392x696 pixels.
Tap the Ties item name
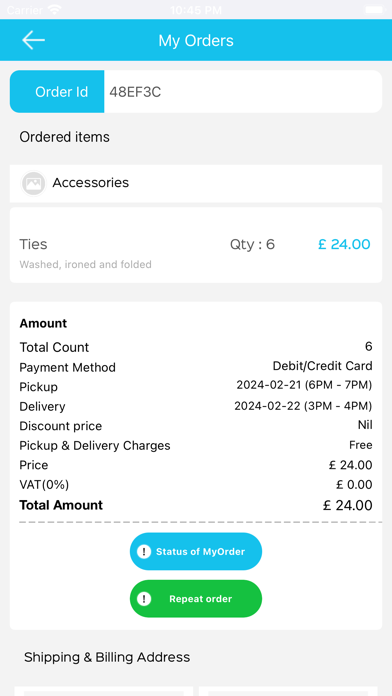click(33, 244)
